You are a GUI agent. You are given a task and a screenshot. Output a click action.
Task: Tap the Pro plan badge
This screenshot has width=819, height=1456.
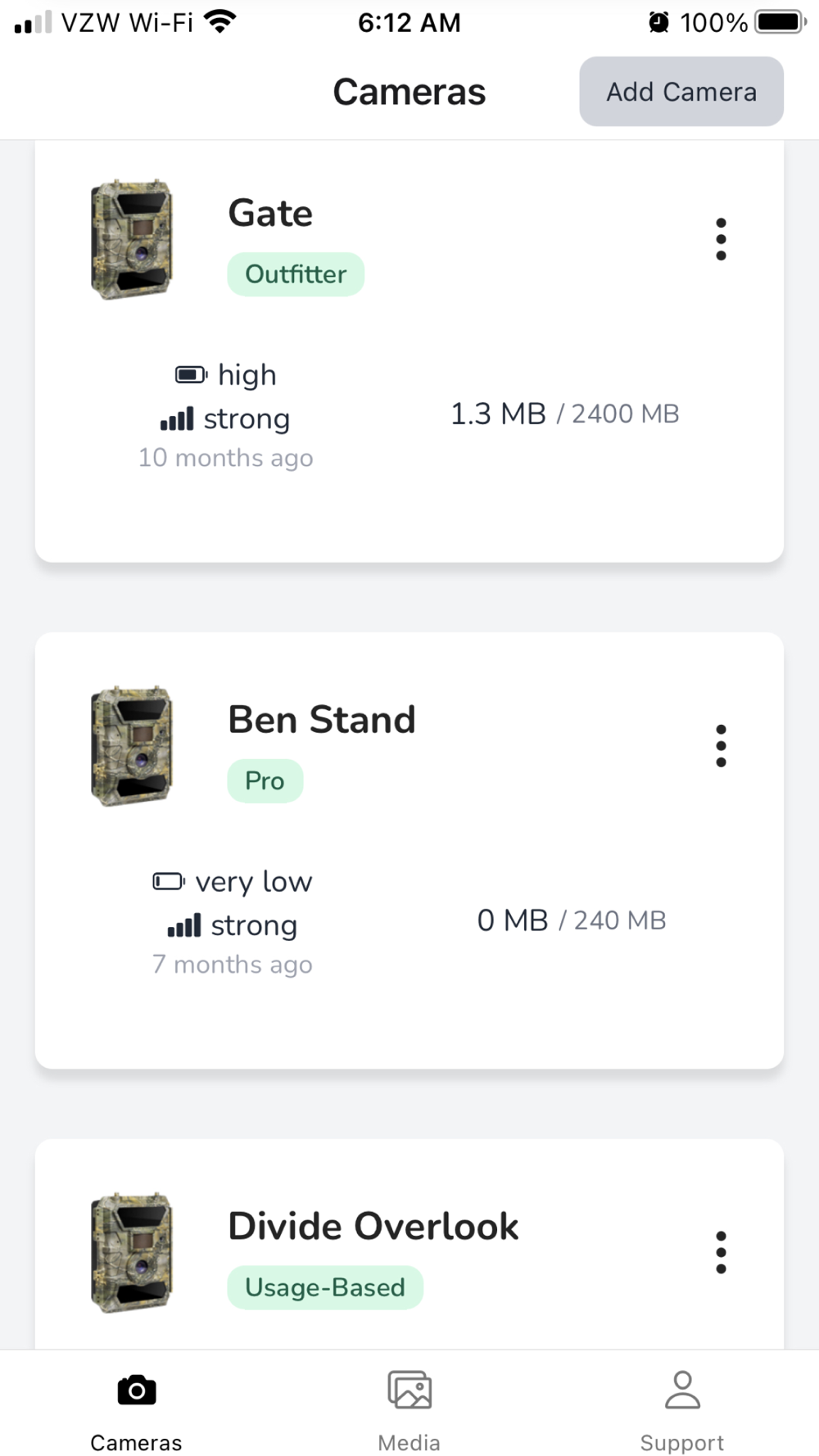[x=265, y=781]
